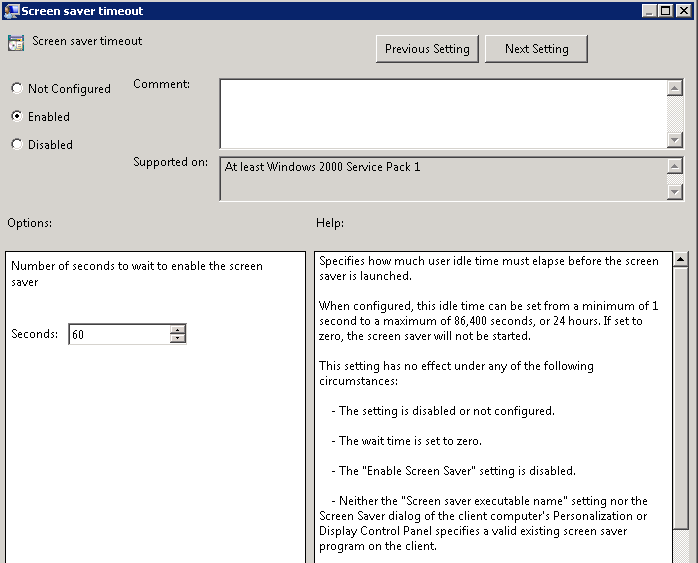This screenshot has height=563, width=698.
Task: Click the 'Seconds:' label
Action: click(x=35, y=334)
